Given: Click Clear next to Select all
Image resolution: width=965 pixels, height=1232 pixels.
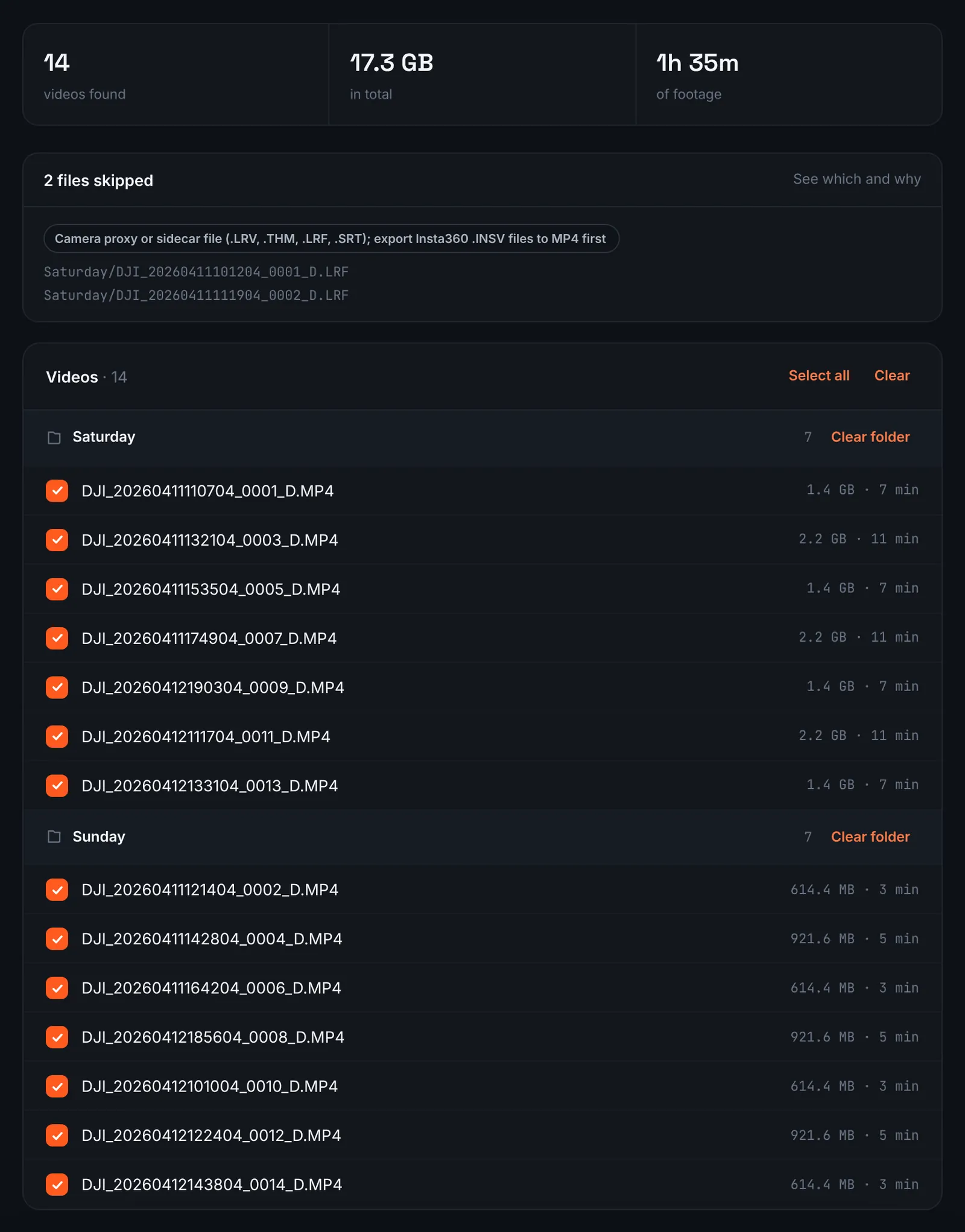Looking at the screenshot, I should click(x=891, y=376).
